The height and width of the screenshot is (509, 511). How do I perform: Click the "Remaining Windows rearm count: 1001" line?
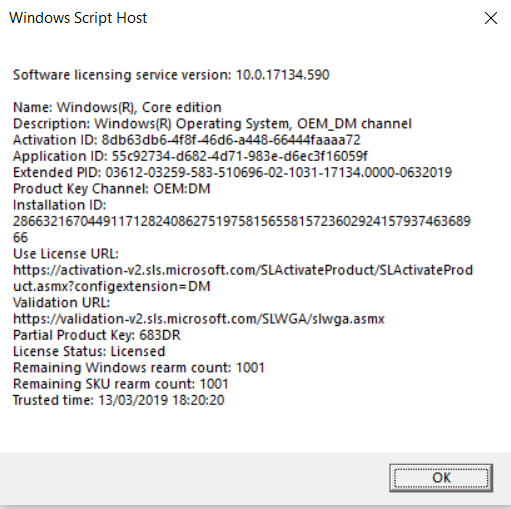click(x=139, y=368)
